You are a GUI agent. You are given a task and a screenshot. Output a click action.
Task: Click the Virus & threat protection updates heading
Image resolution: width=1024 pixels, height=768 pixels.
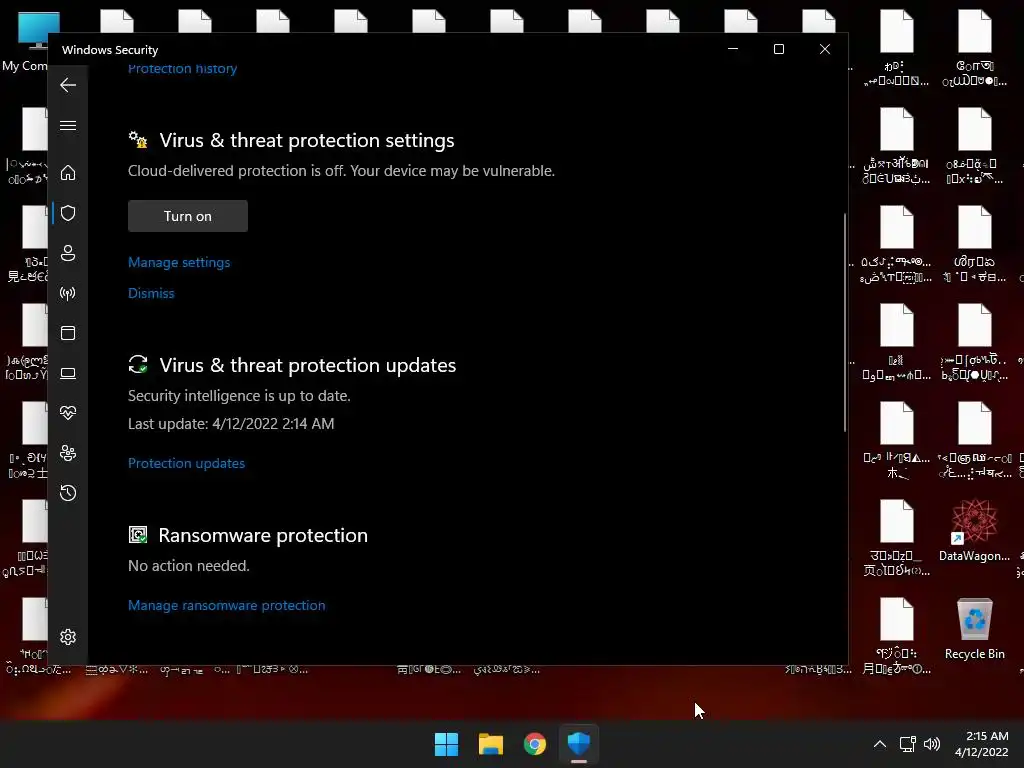click(308, 365)
